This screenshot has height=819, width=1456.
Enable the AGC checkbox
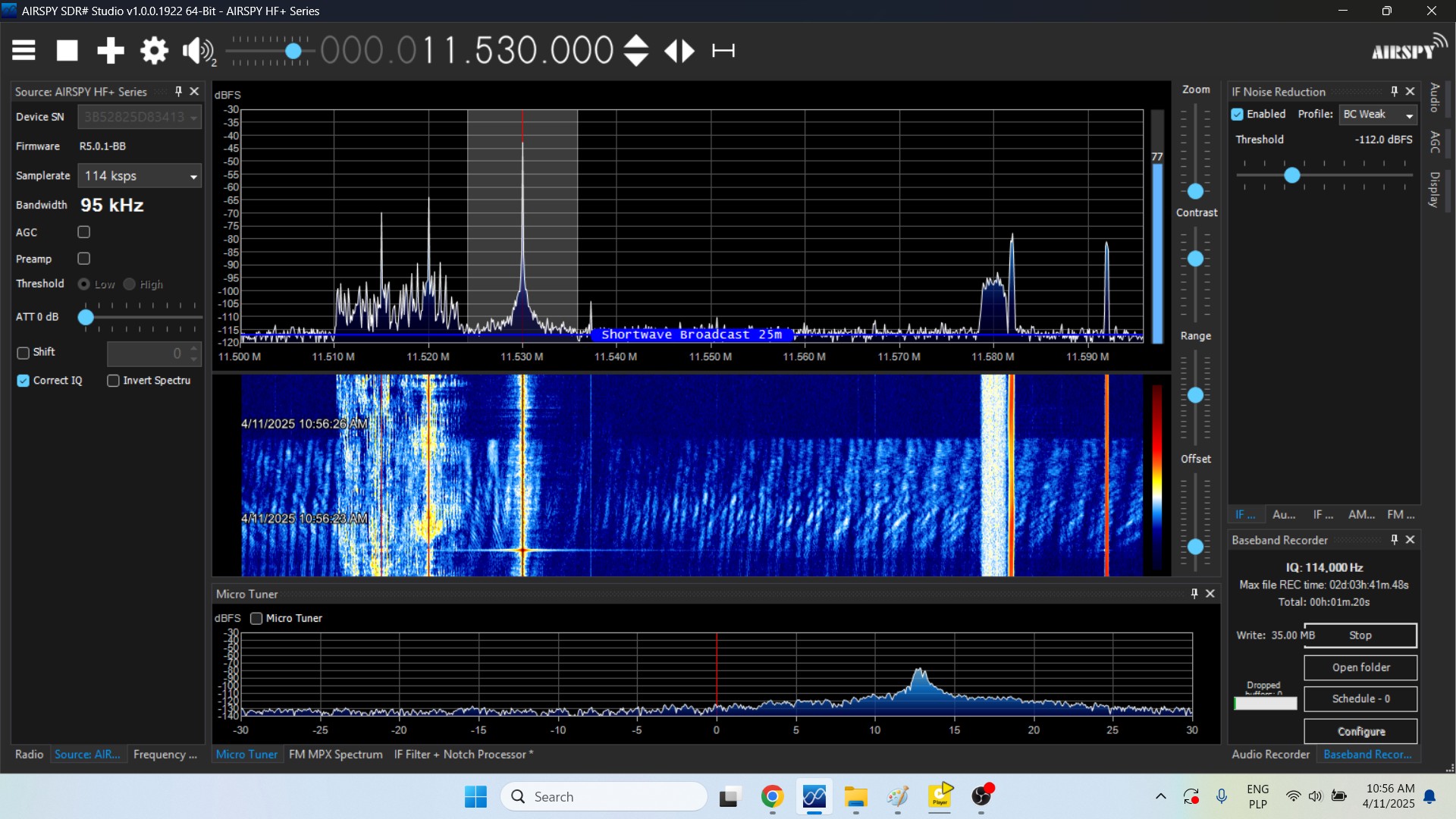pos(84,232)
